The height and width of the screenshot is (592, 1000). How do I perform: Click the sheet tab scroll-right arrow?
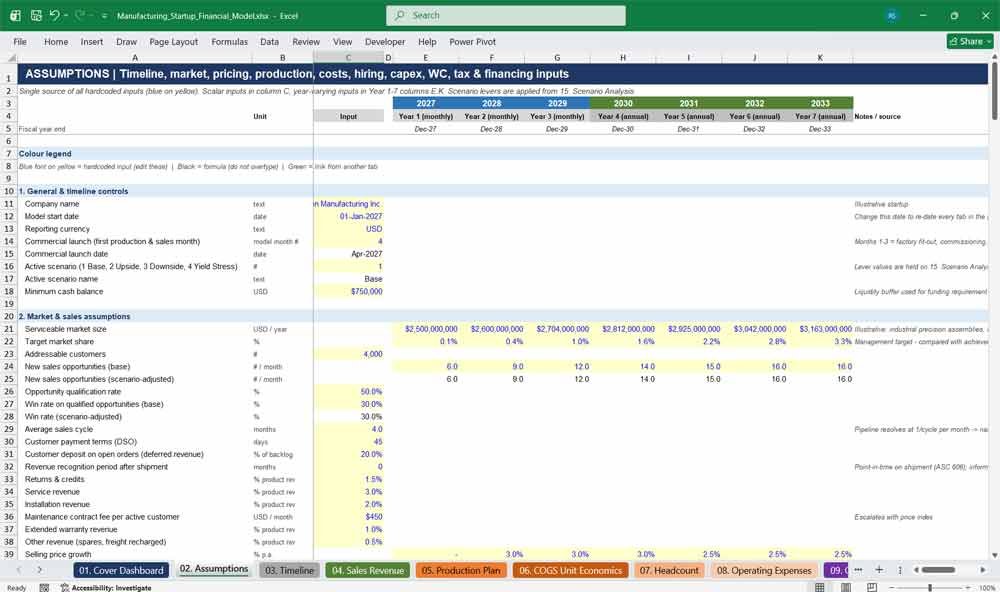click(x=40, y=570)
